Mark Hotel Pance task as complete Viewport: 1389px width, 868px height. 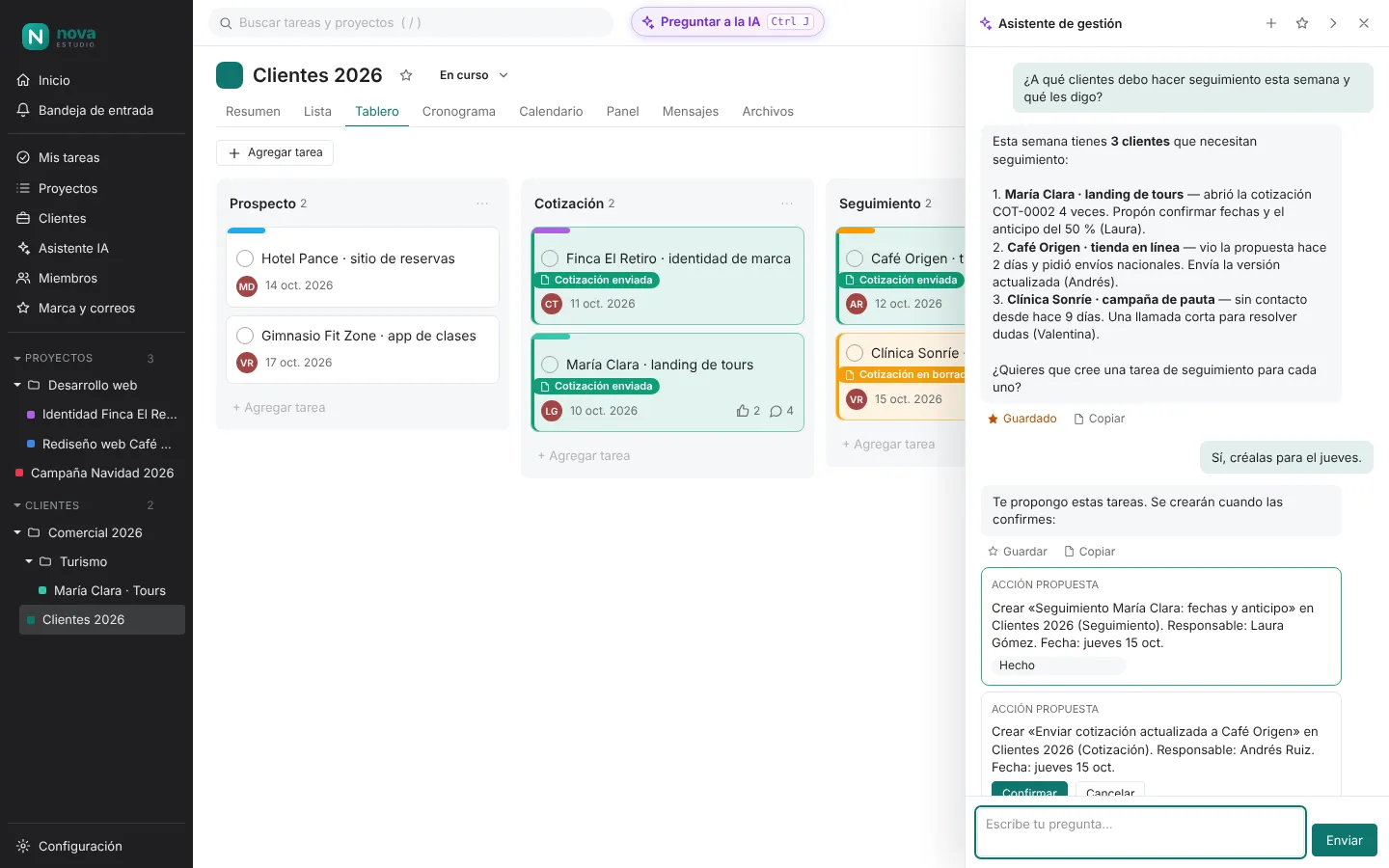(x=245, y=258)
